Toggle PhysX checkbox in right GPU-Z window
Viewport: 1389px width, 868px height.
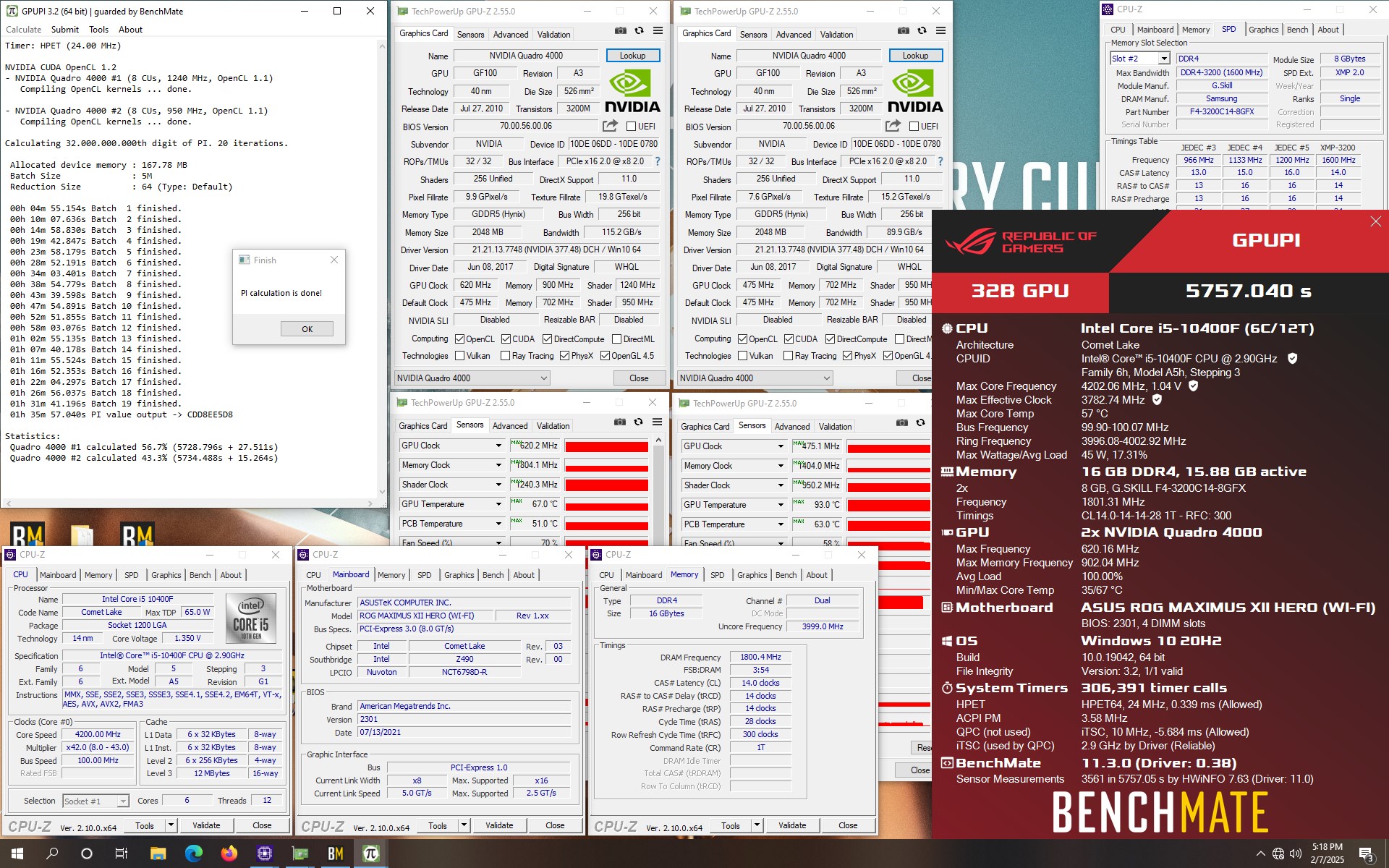click(x=847, y=356)
